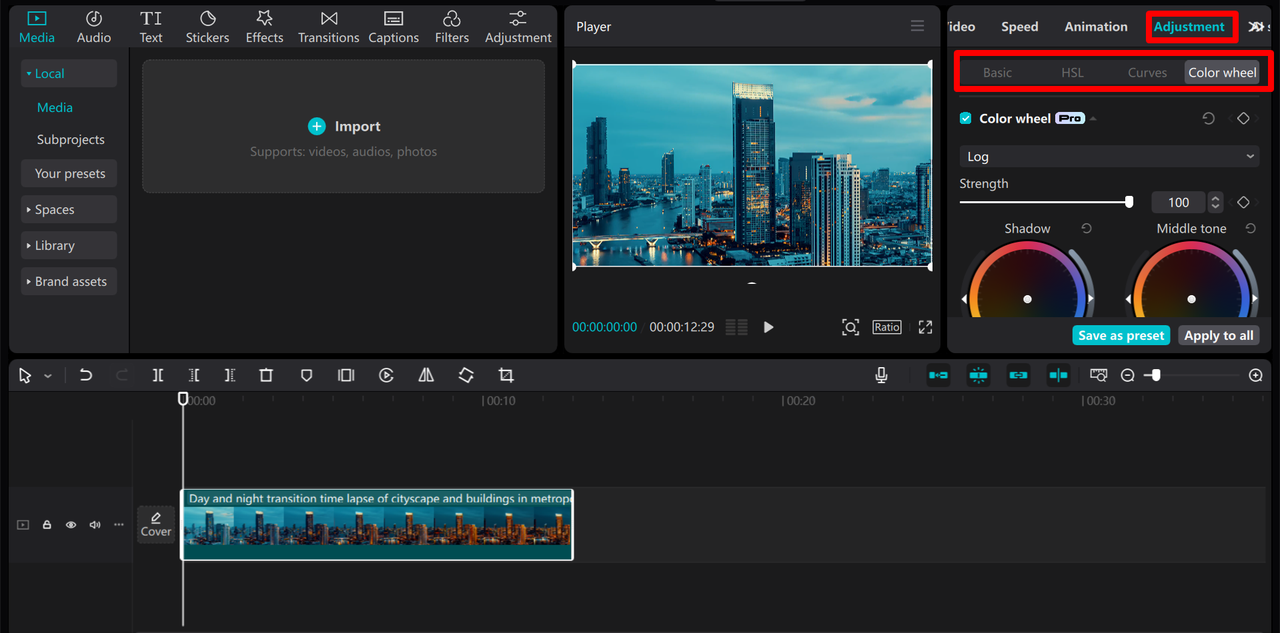The height and width of the screenshot is (633, 1280).
Task: Open the Audio panel
Action: 94,27
